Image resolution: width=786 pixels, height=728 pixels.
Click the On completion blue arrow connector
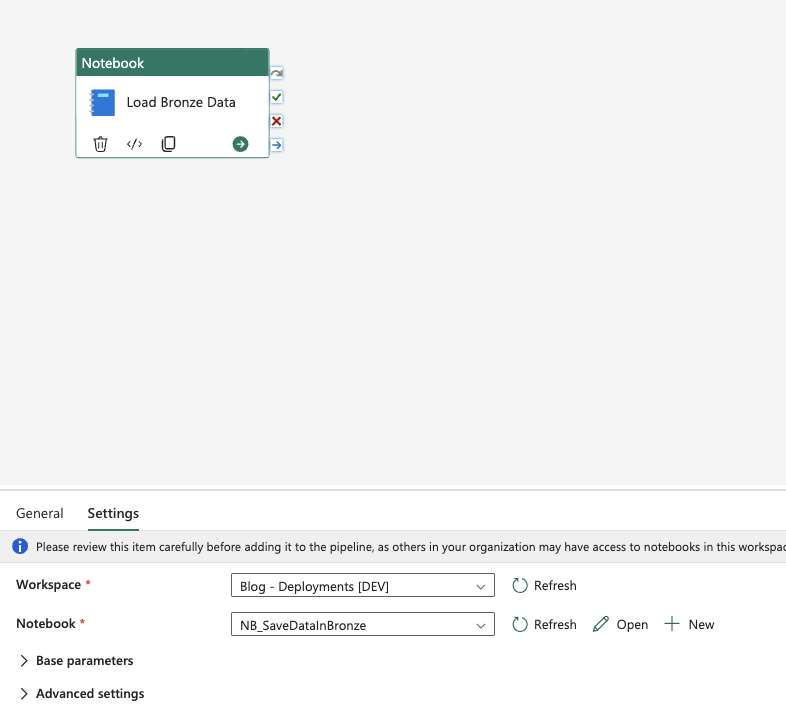tap(277, 145)
